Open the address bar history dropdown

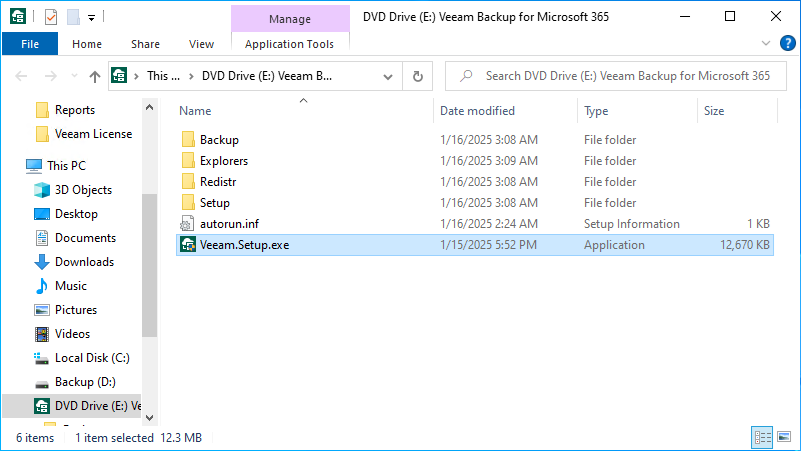tap(388, 77)
